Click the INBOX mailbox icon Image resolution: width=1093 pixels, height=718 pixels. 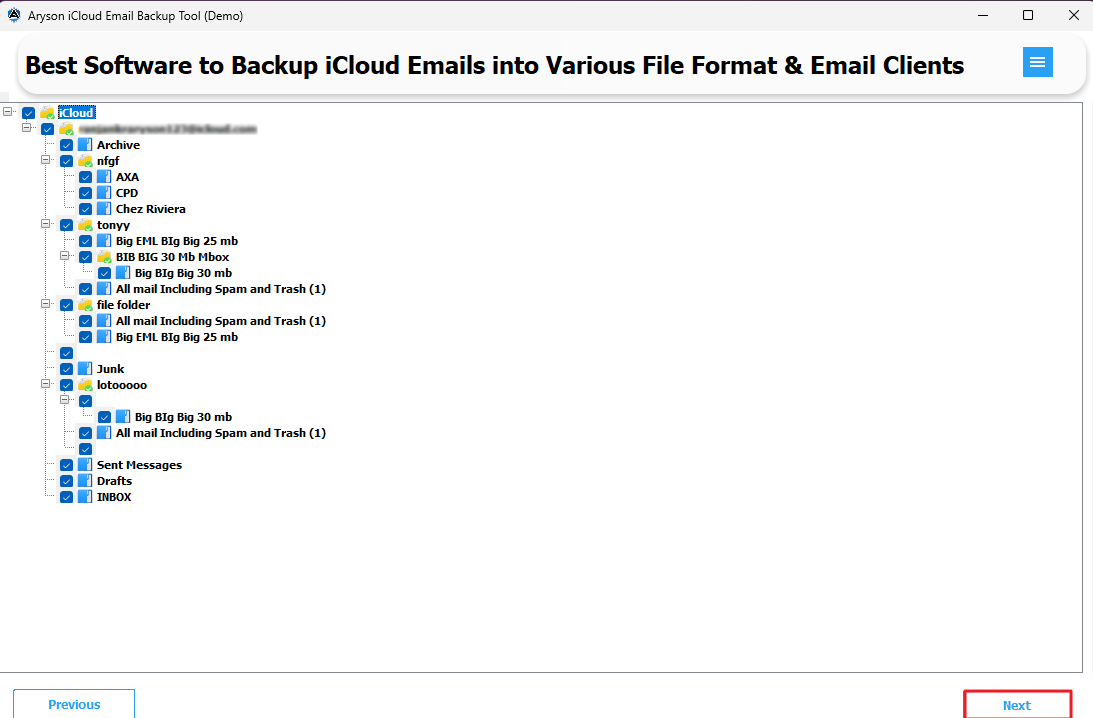(x=85, y=497)
